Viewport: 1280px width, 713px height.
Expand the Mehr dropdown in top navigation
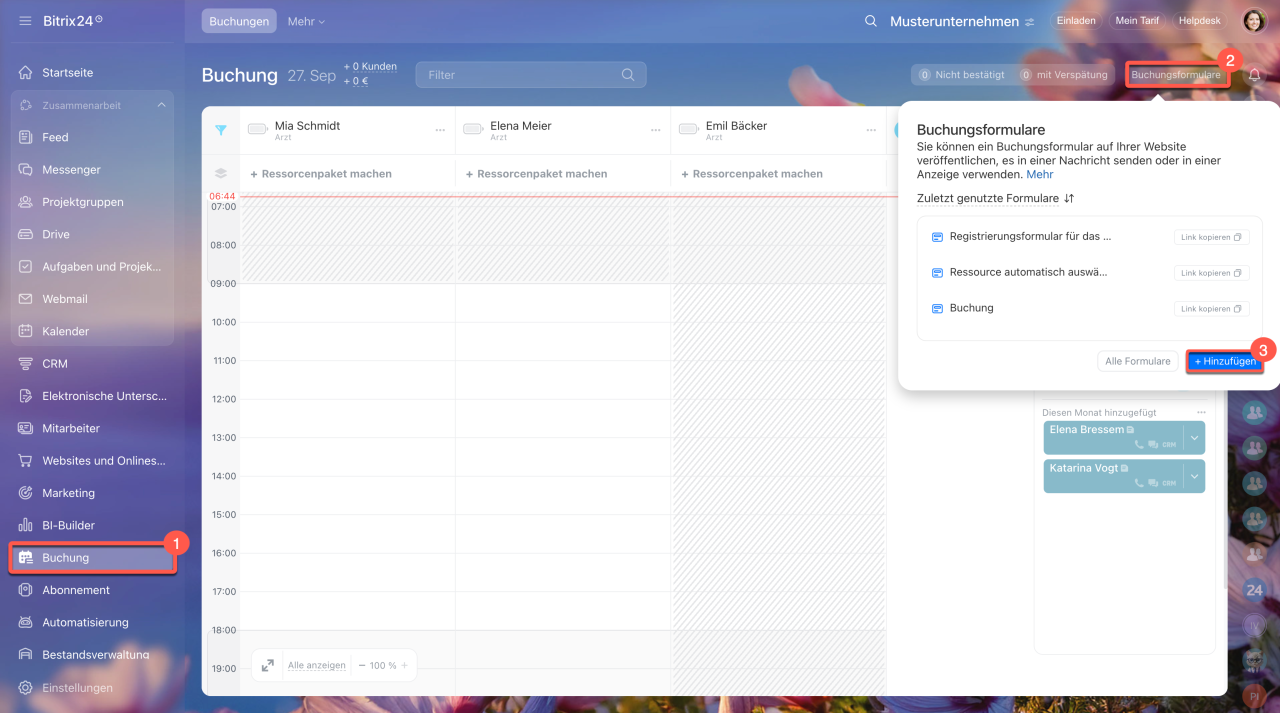[x=306, y=21]
